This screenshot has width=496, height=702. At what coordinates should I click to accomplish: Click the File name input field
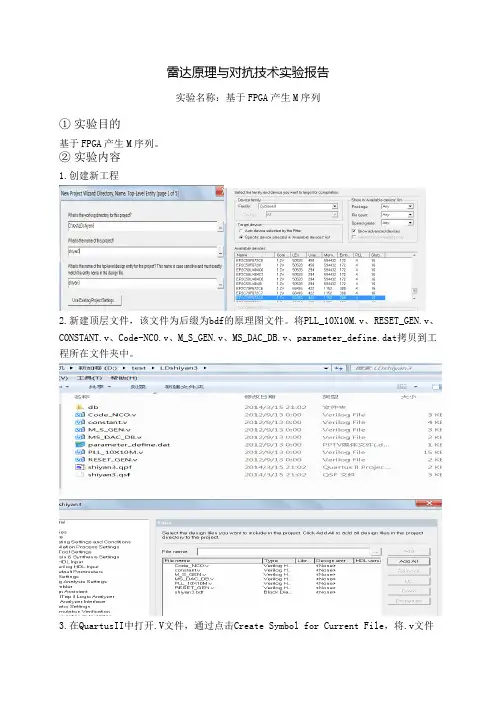point(284,552)
